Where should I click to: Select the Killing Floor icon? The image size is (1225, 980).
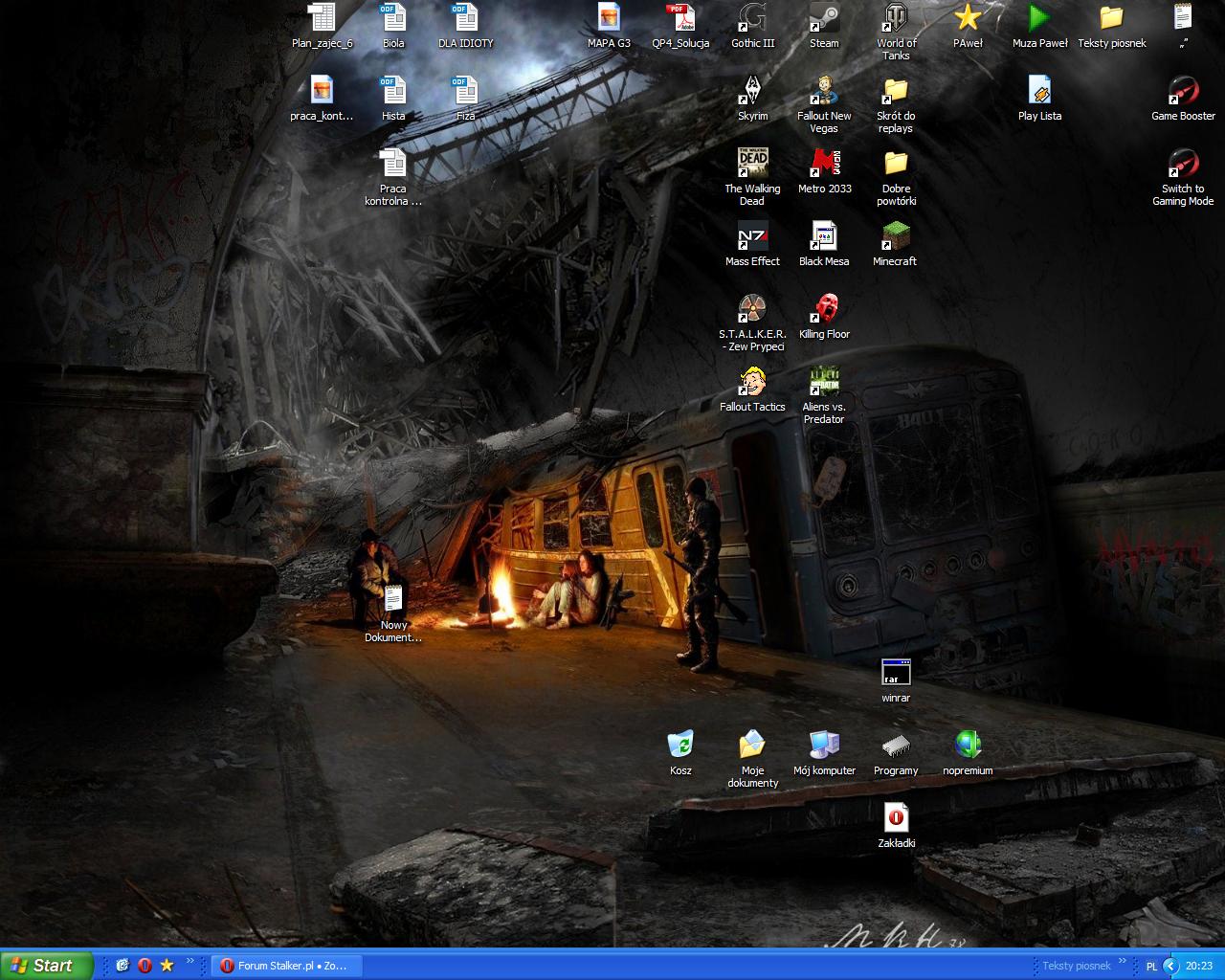click(x=824, y=309)
